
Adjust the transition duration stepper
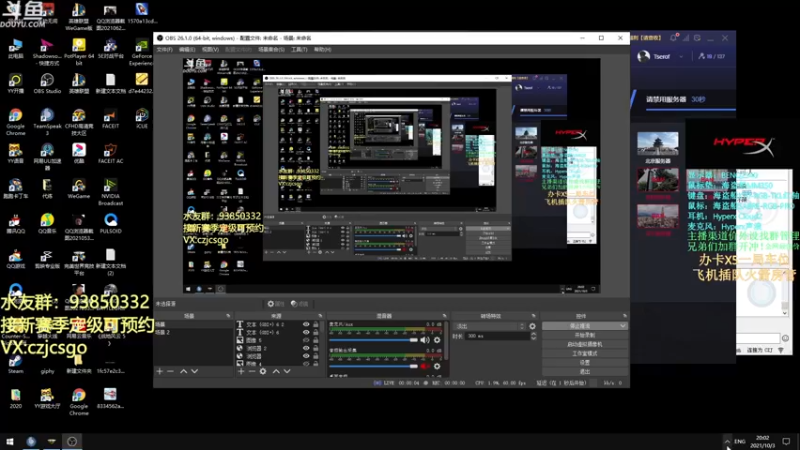[x=534, y=336]
